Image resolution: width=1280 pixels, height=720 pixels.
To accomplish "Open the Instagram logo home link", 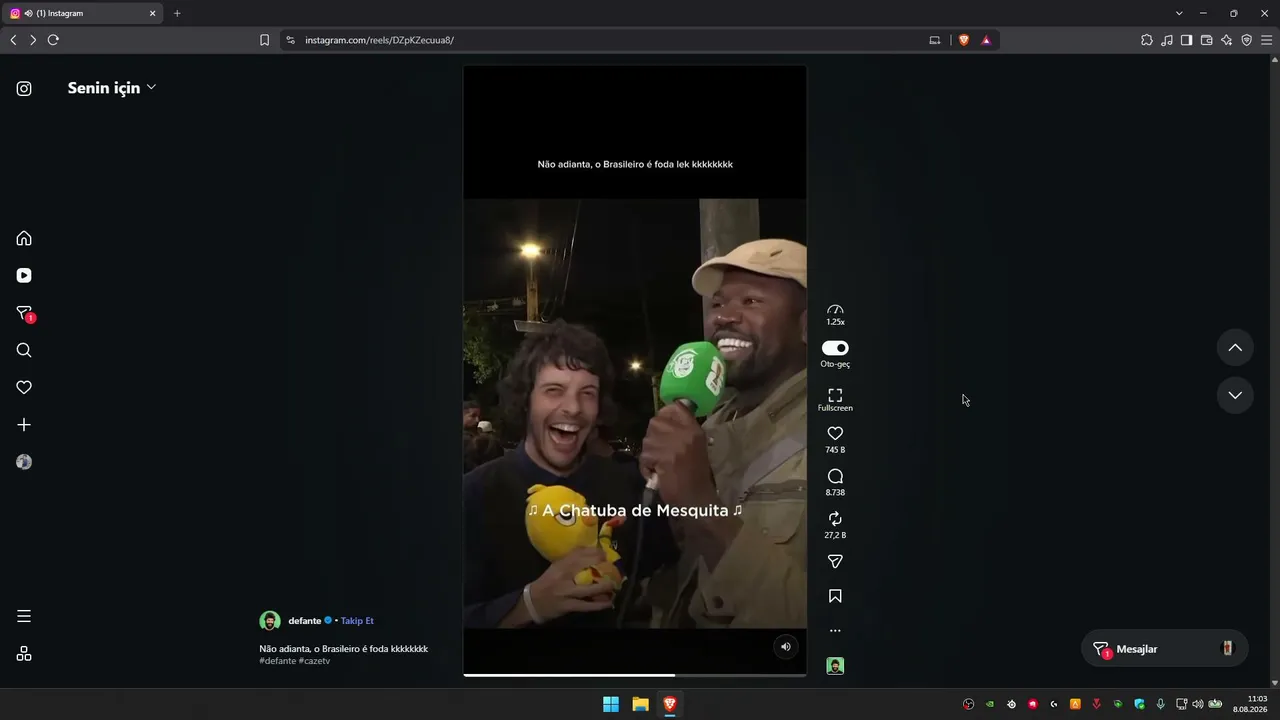I will (24, 88).
